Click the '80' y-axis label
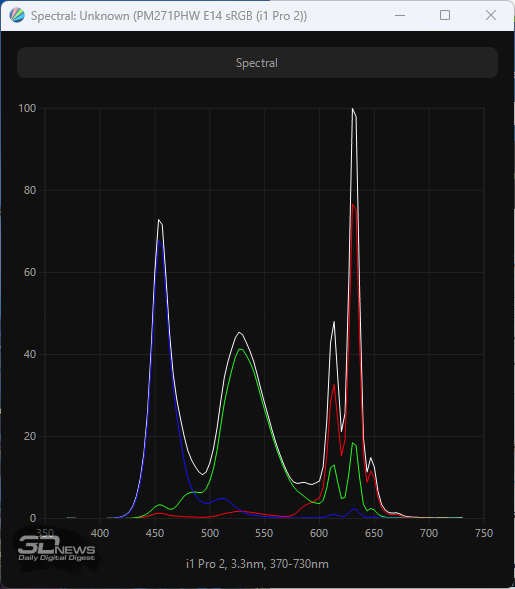This screenshot has width=515, height=589. pyautogui.click(x=30, y=190)
